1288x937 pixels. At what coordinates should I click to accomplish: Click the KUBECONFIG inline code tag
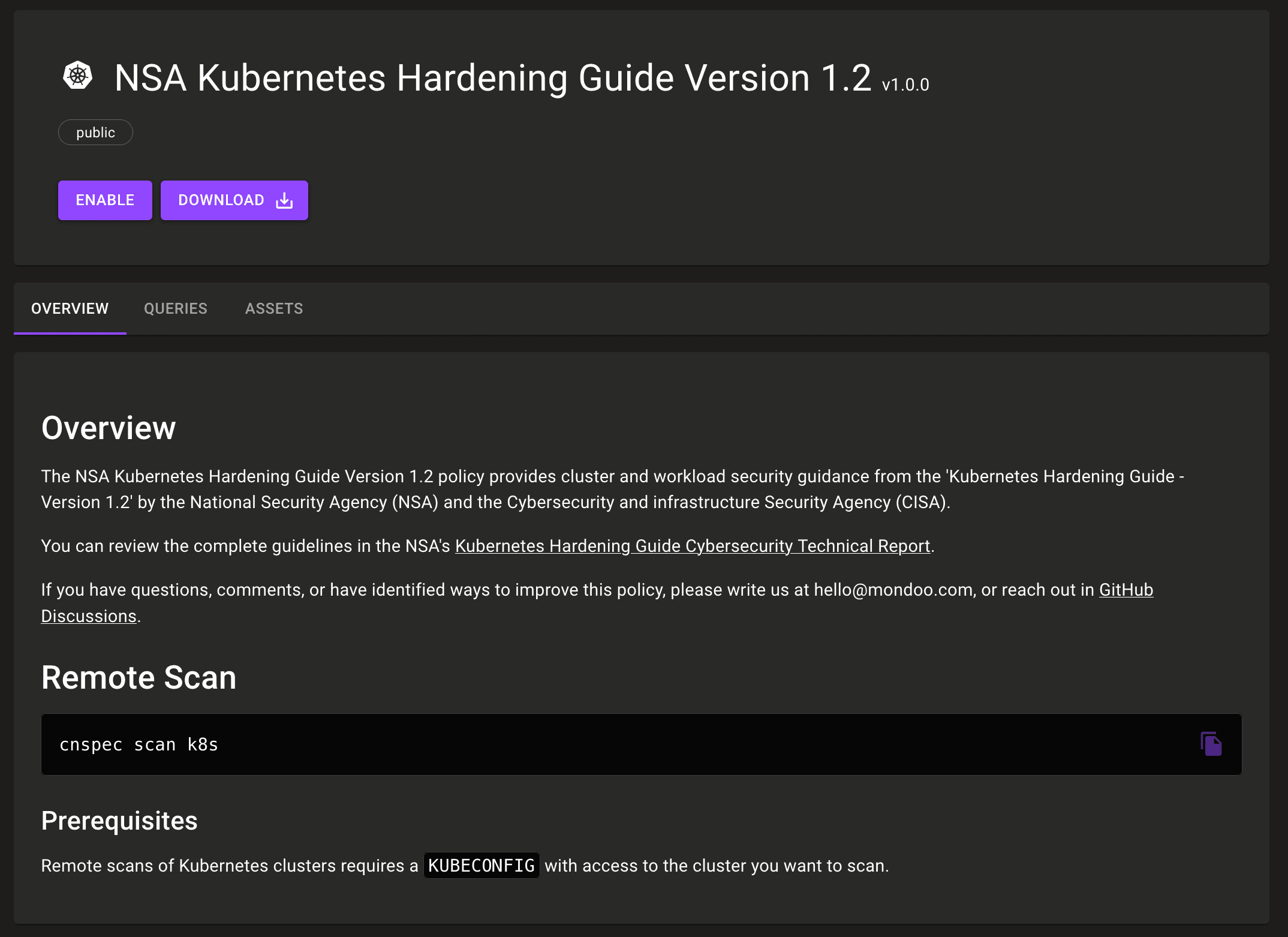(482, 866)
